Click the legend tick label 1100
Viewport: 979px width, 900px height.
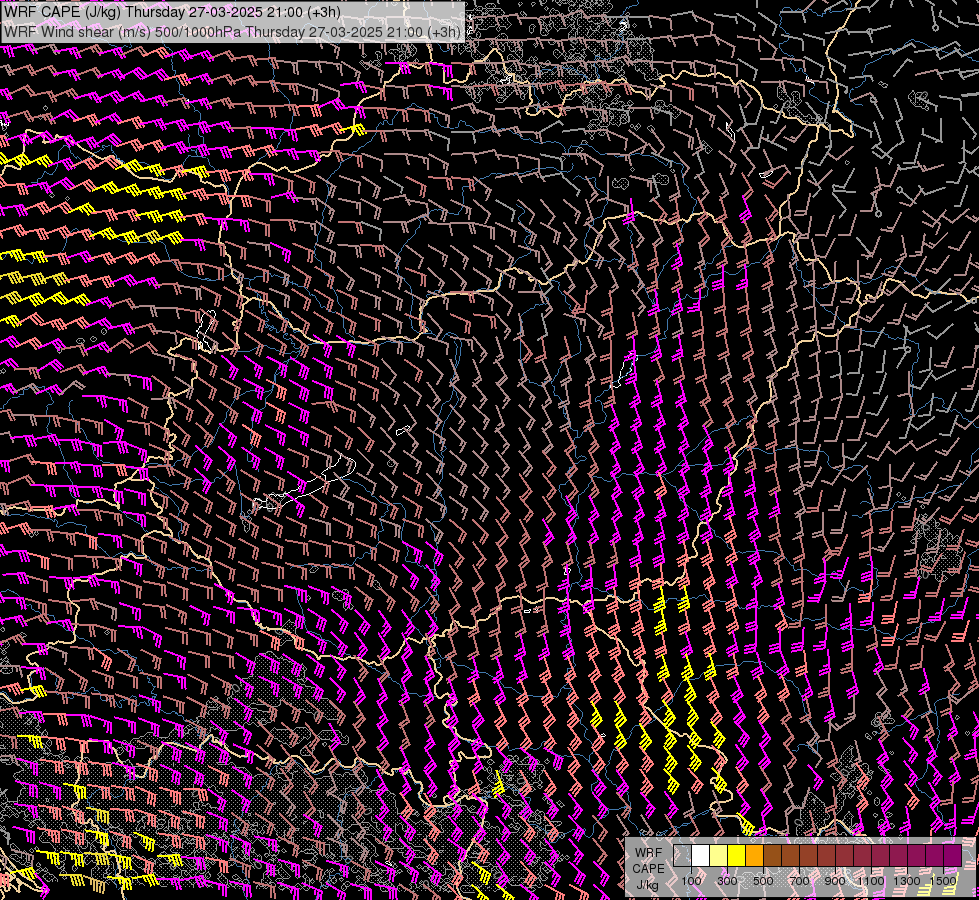click(x=870, y=881)
